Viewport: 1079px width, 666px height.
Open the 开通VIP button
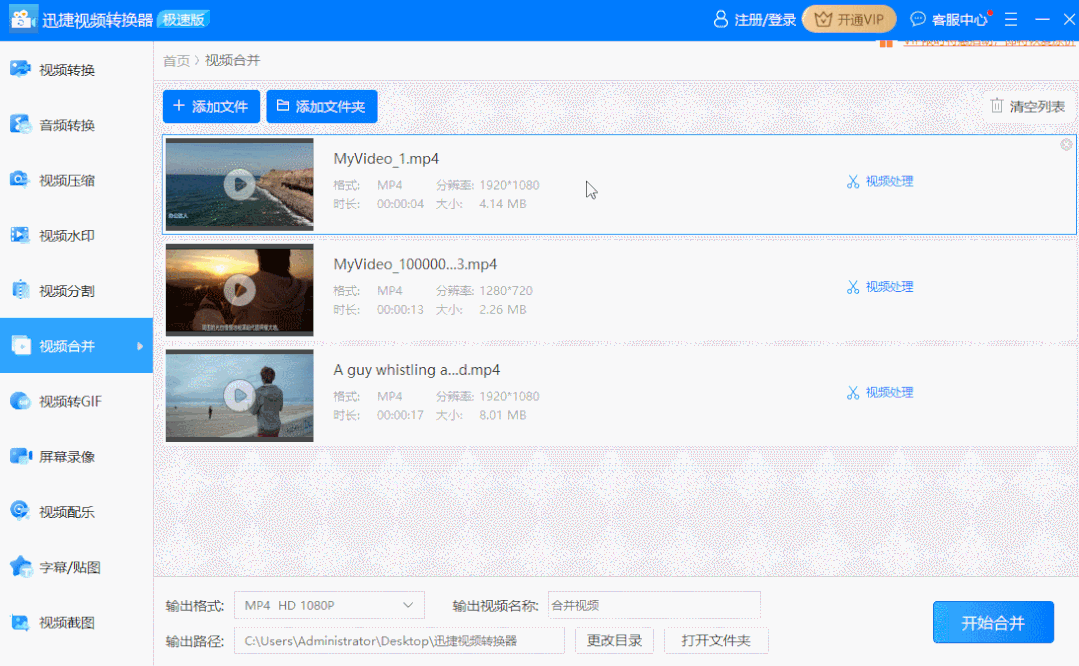(x=849, y=19)
